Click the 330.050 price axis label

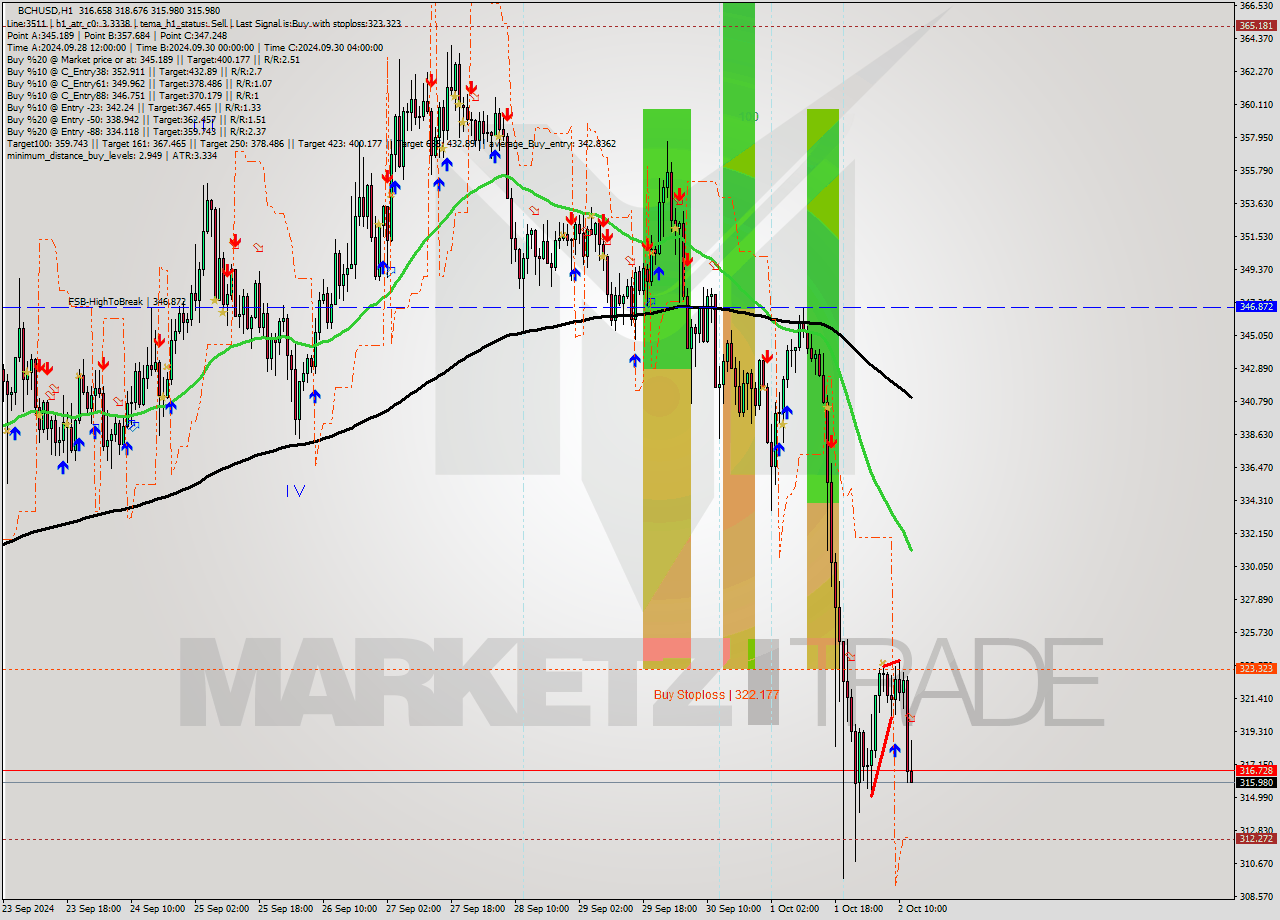tap(1257, 566)
